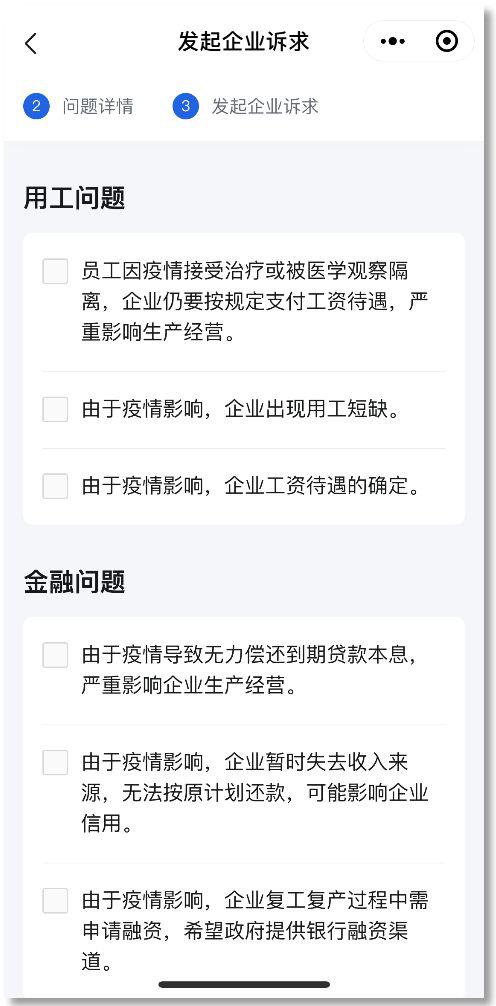Enable the 企业工资待遇的确定 checkbox
This screenshot has width=496, height=1006.
click(x=55, y=486)
